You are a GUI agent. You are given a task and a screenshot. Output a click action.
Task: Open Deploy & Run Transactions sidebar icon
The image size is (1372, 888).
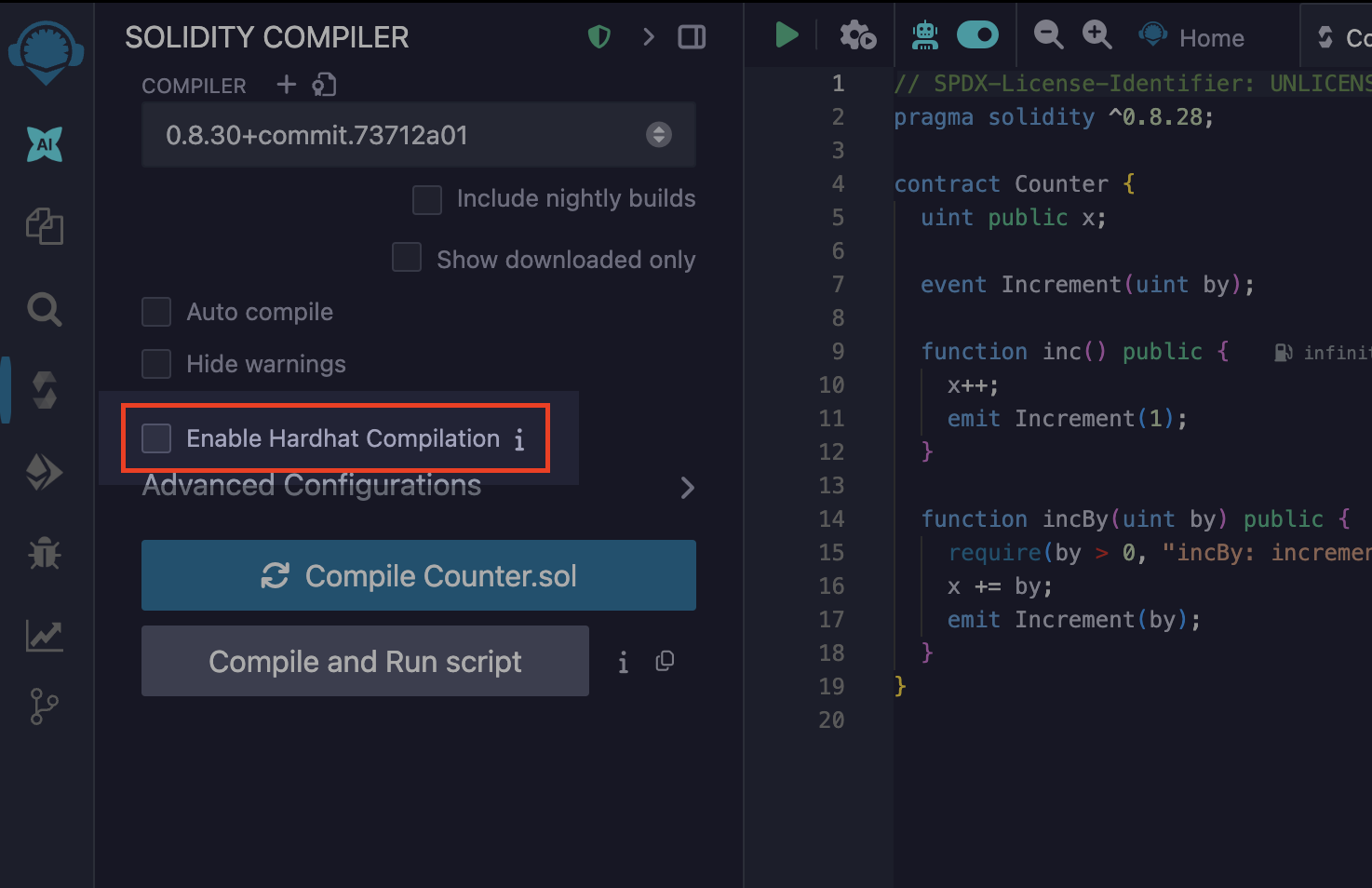pyautogui.click(x=45, y=472)
